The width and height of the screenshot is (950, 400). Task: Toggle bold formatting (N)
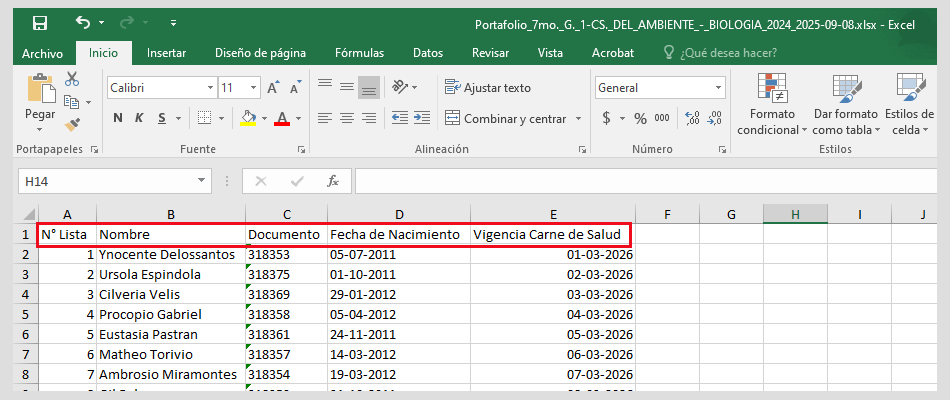click(x=118, y=118)
